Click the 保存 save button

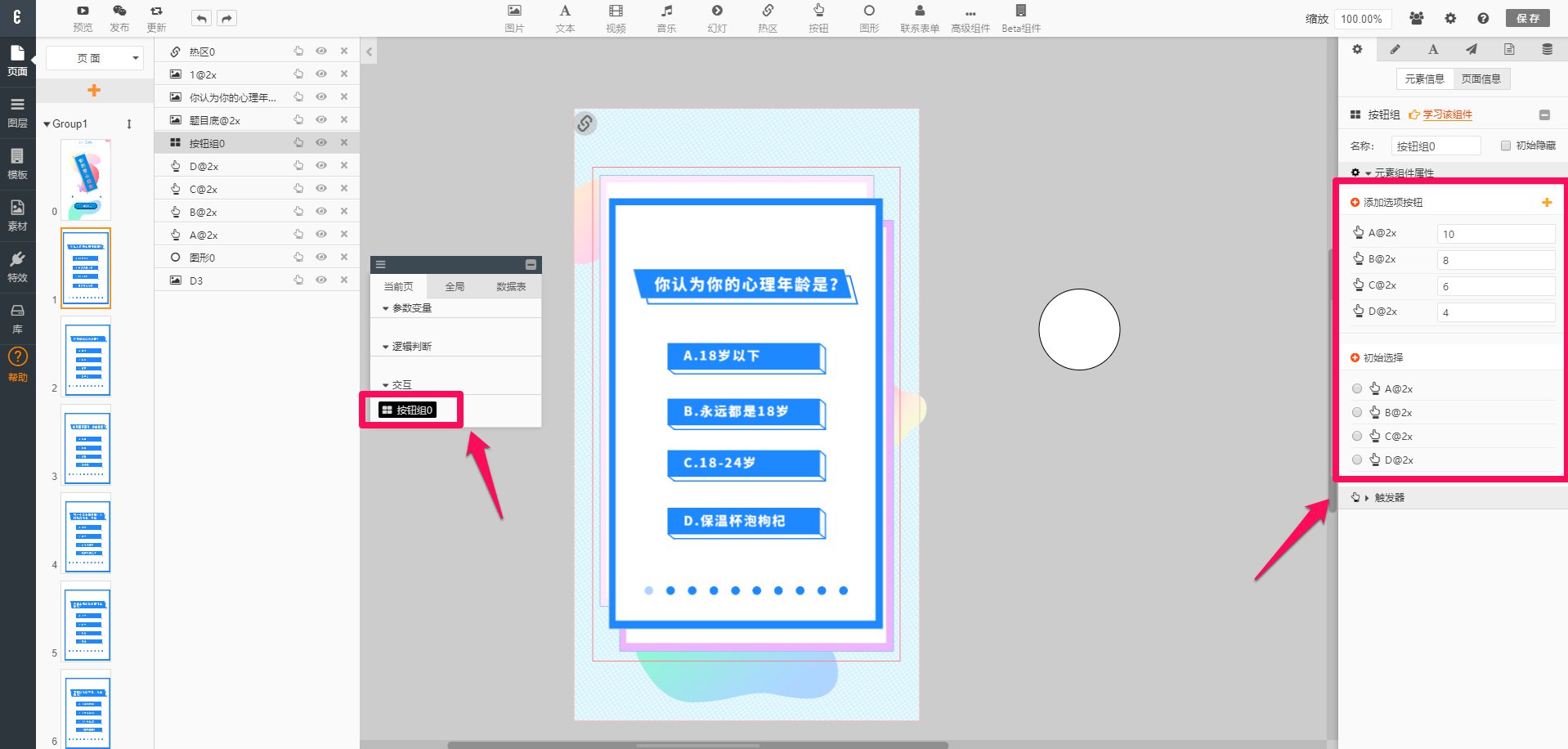(1527, 18)
